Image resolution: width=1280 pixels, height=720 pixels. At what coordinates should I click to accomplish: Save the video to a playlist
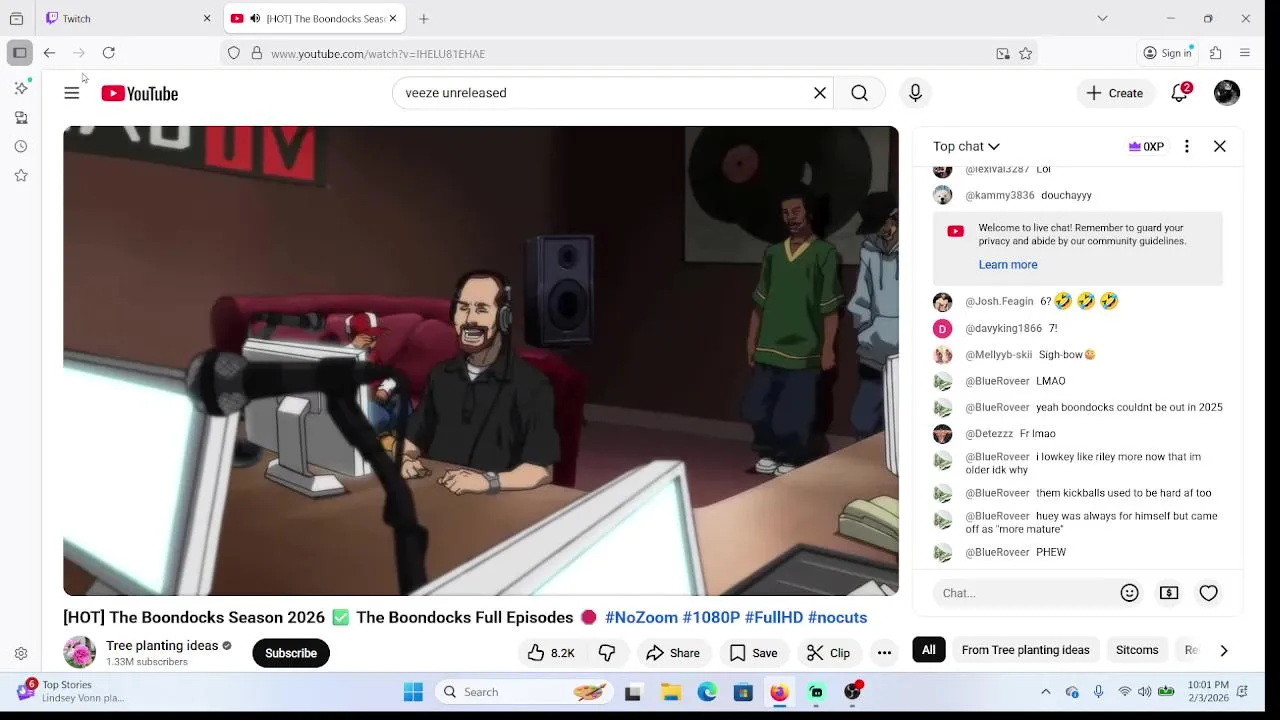pyautogui.click(x=754, y=653)
